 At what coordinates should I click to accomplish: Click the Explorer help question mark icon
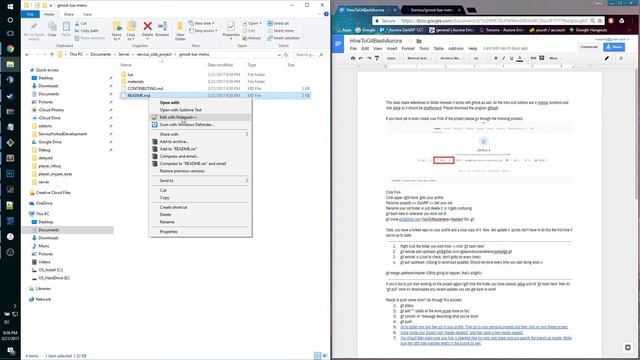pyautogui.click(x=326, y=14)
